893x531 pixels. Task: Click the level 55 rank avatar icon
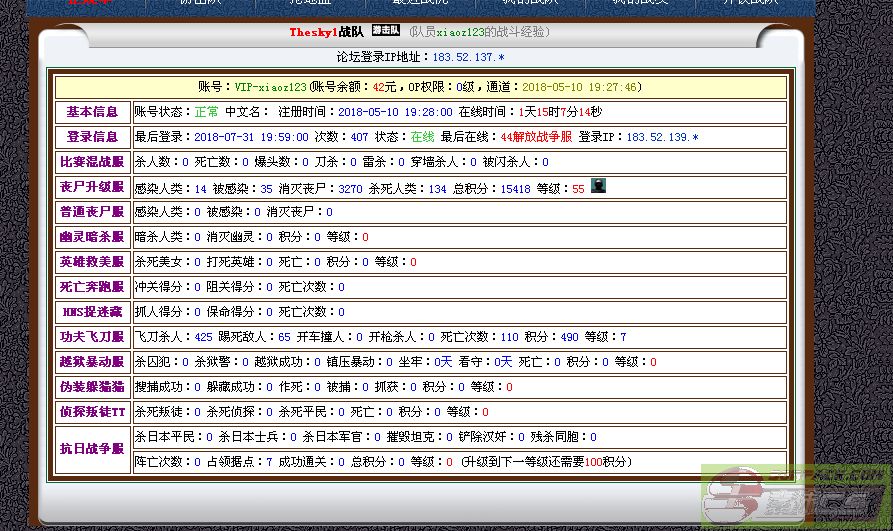pos(598,186)
